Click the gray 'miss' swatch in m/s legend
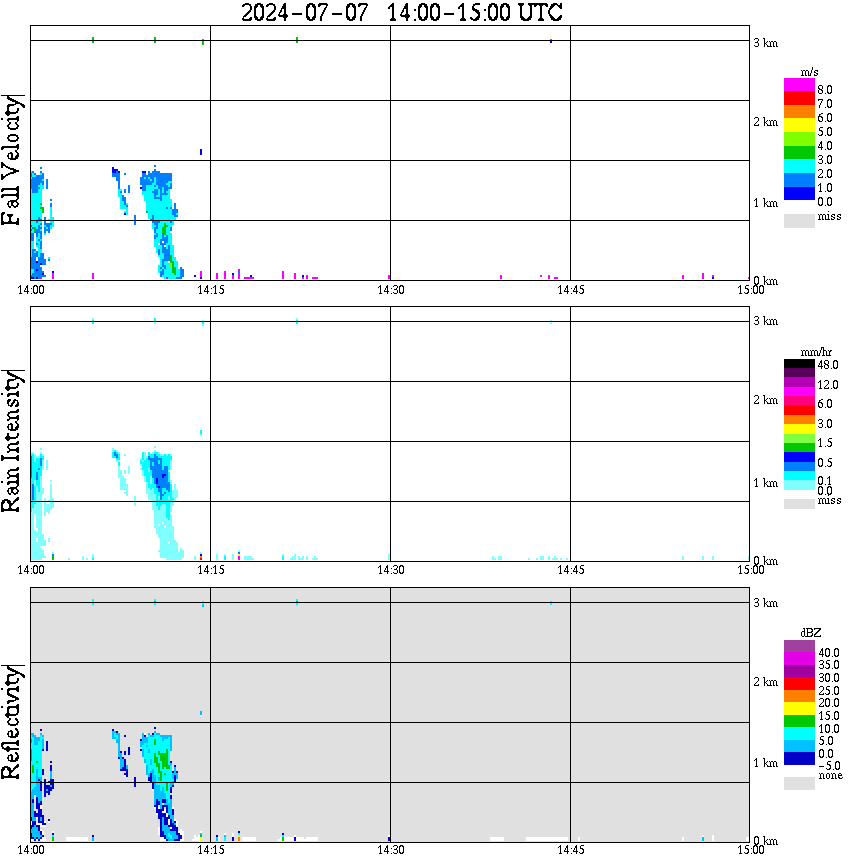850x868 pixels. [x=799, y=221]
